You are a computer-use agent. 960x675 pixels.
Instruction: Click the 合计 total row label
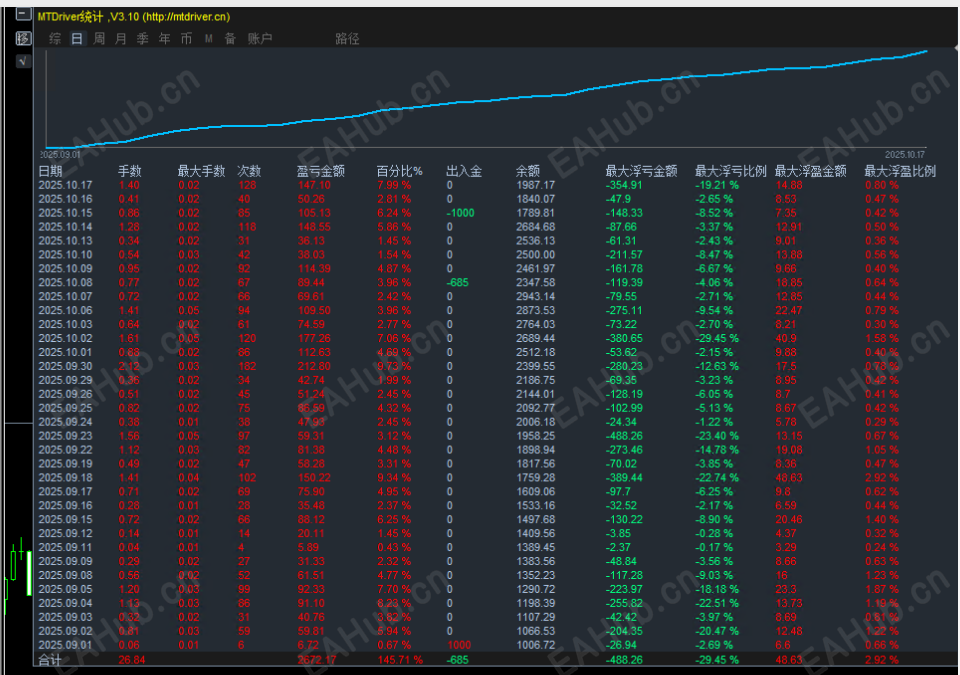[50, 660]
